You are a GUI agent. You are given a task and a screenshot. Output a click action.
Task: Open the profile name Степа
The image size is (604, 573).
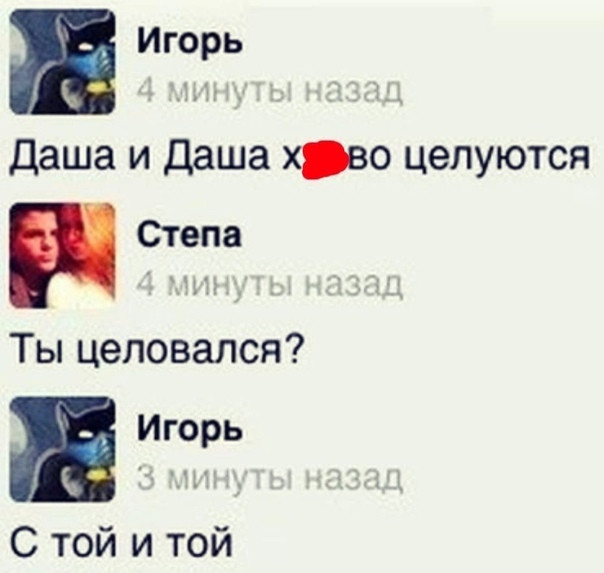[190, 235]
